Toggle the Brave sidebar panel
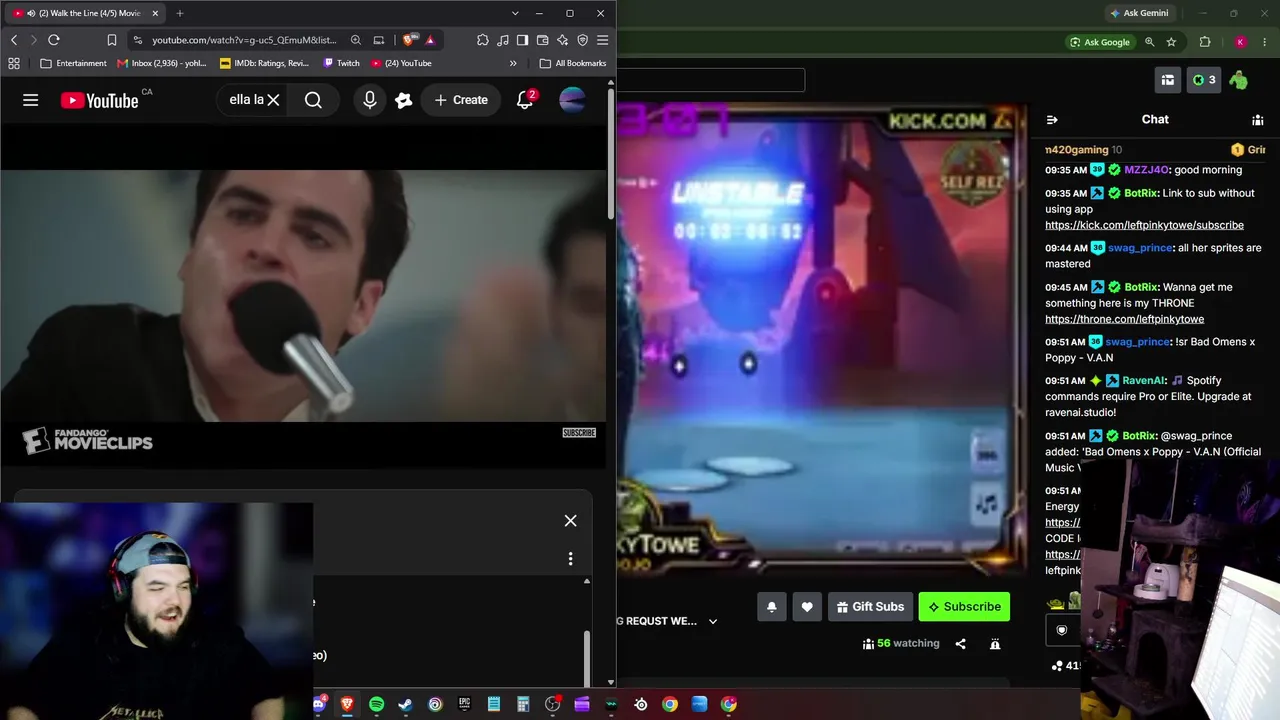 (522, 40)
